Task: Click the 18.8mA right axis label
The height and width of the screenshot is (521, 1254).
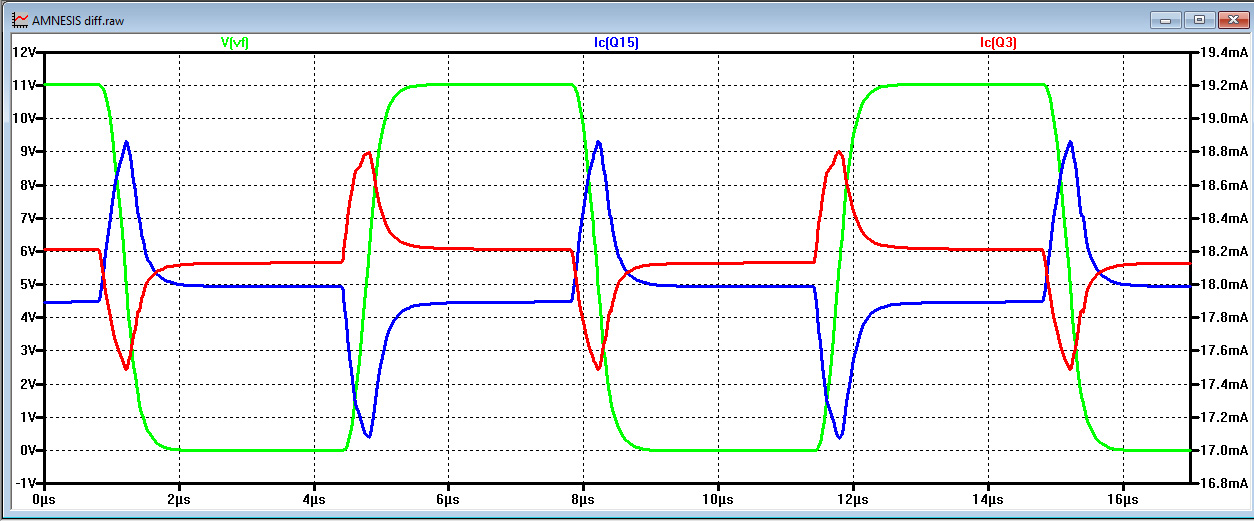Action: [x=1224, y=152]
